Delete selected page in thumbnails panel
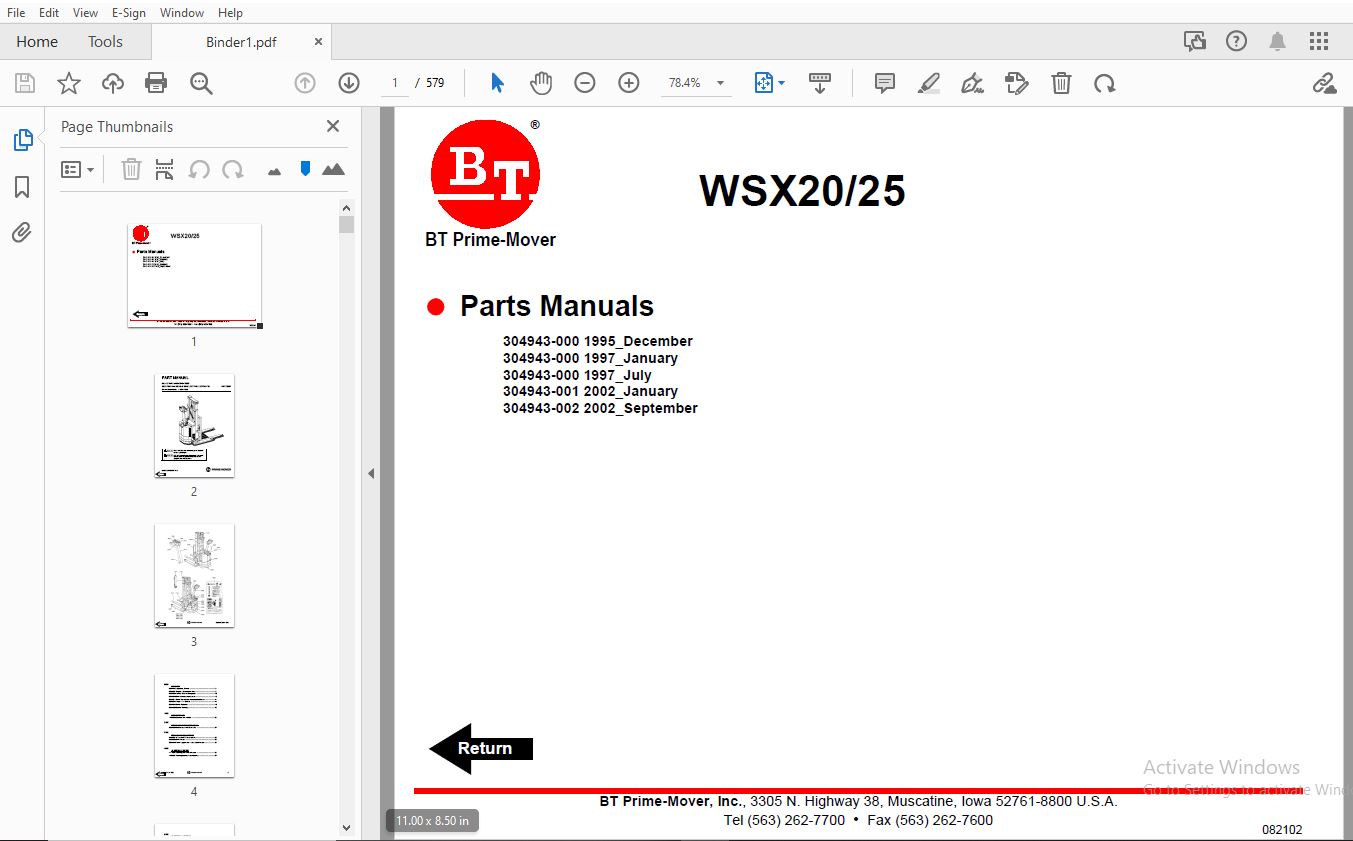1353x841 pixels. (x=131, y=169)
